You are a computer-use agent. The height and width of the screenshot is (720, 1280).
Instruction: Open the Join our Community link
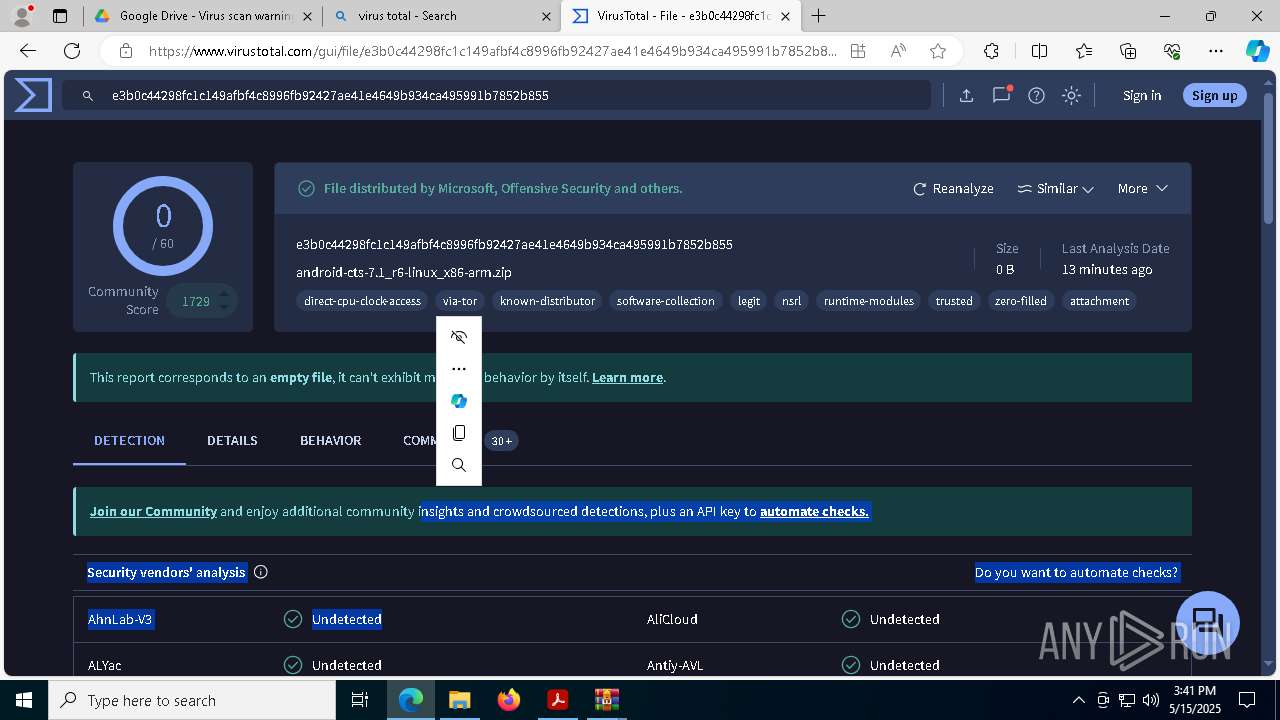(x=153, y=511)
